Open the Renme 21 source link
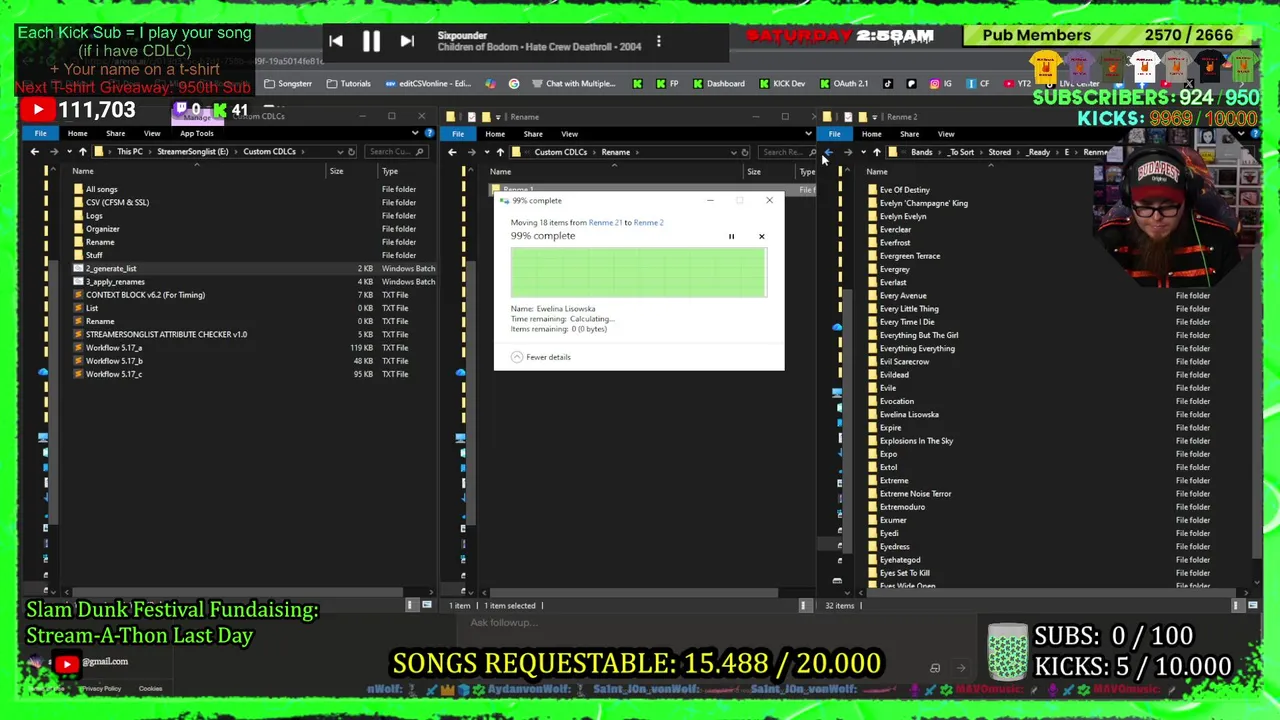This screenshot has height=720, width=1280. tap(605, 222)
